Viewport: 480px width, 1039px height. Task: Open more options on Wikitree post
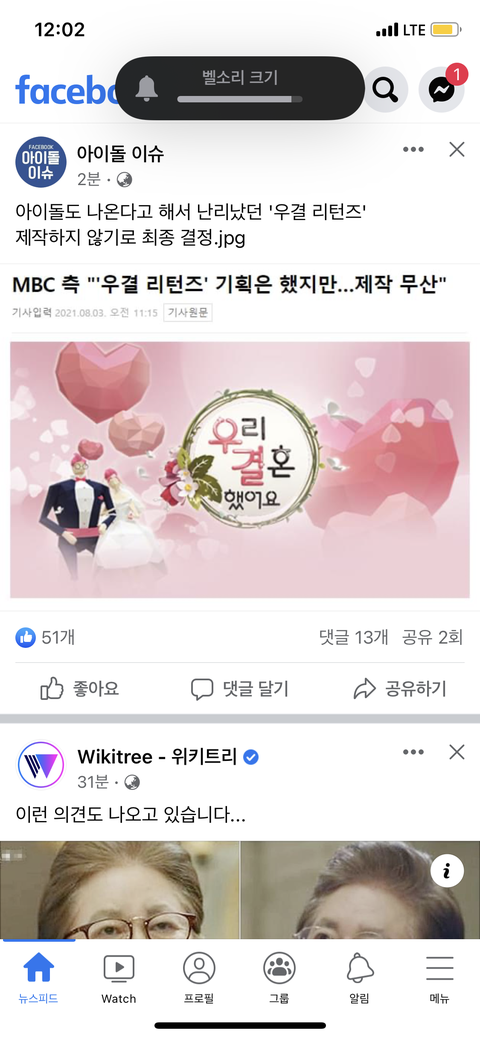(413, 752)
